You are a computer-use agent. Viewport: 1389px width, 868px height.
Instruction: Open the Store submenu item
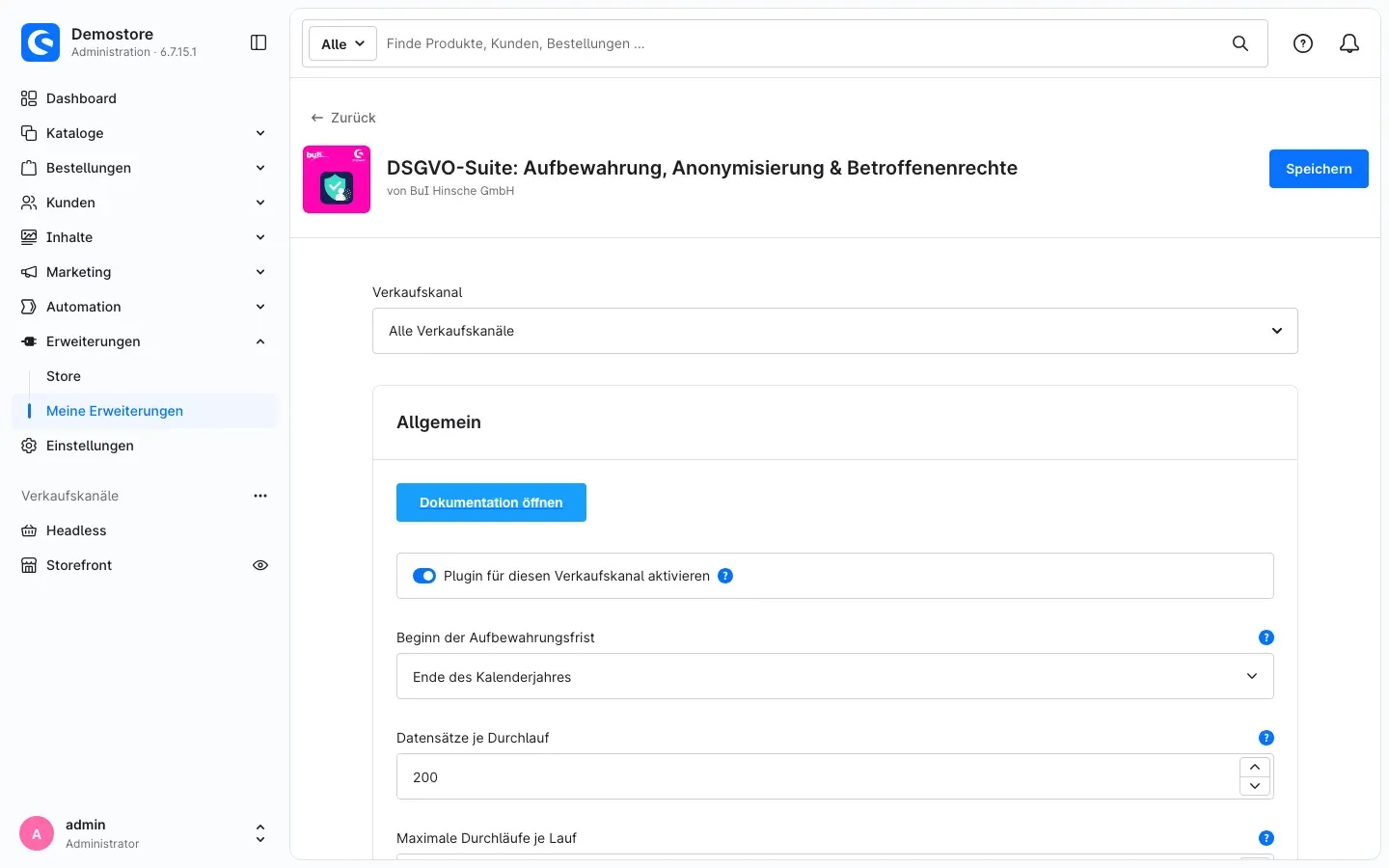tap(64, 376)
